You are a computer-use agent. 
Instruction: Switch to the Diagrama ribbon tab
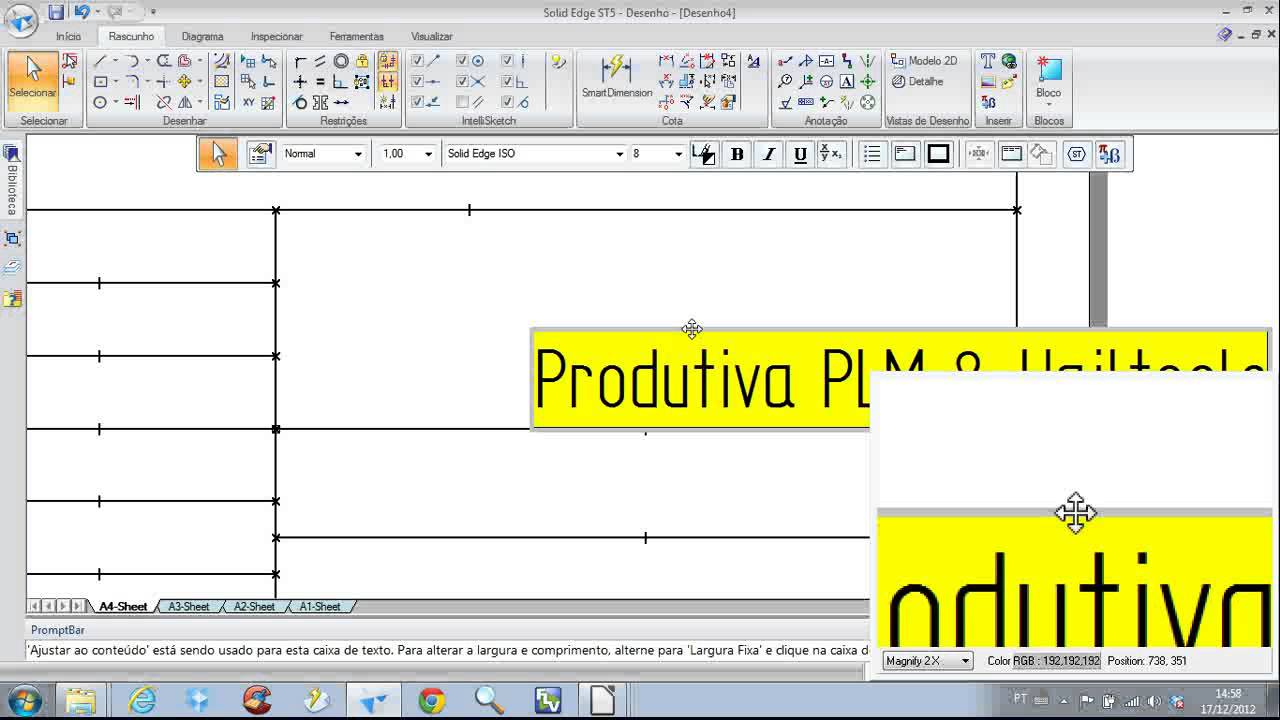pos(202,36)
